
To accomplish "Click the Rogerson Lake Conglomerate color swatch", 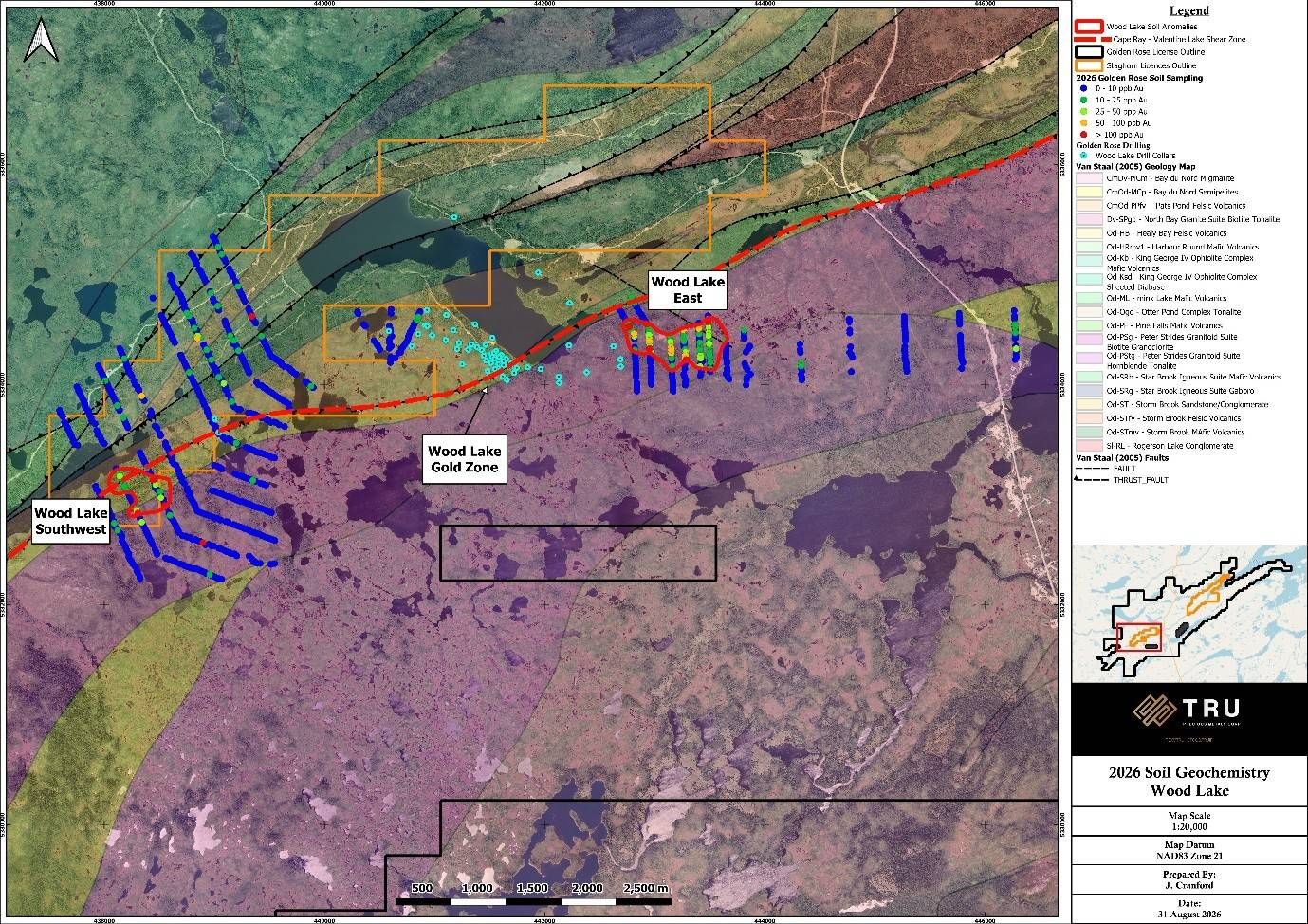I will (x=1089, y=446).
